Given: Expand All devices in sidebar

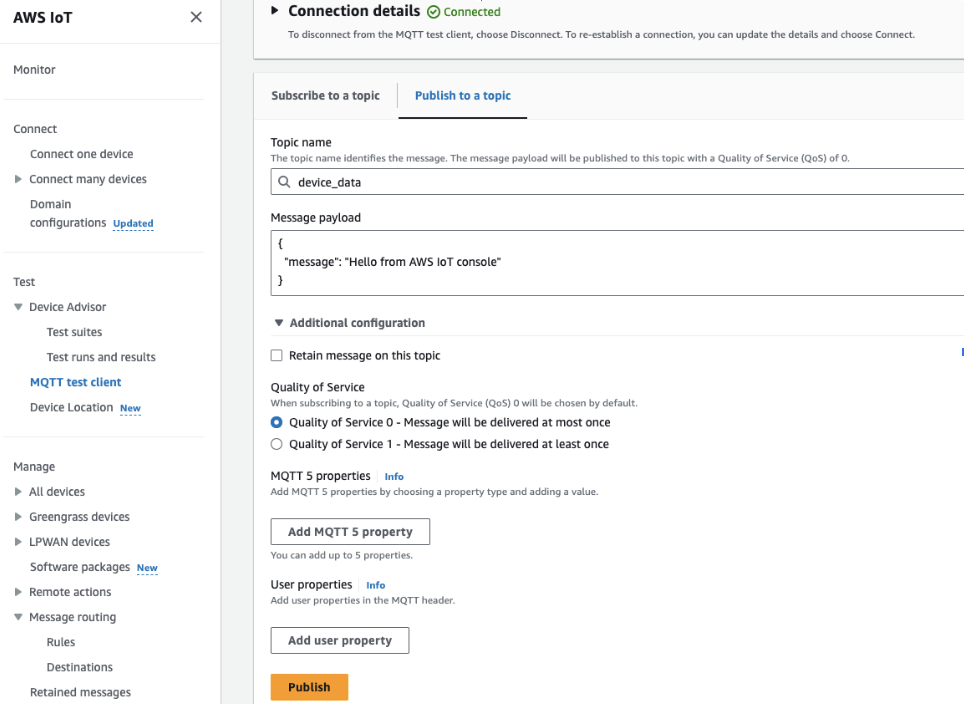Looking at the screenshot, I should tap(18, 492).
